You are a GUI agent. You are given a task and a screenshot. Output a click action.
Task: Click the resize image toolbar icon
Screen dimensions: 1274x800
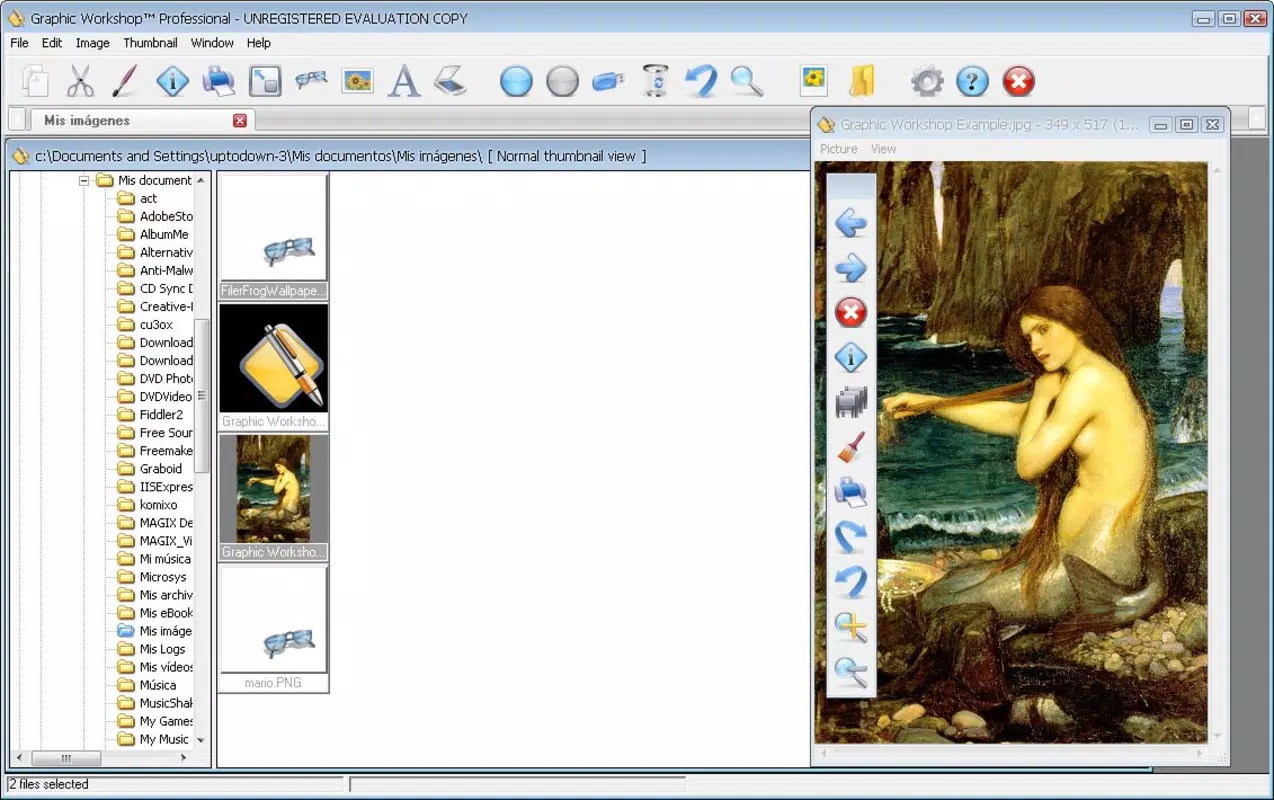tap(265, 81)
